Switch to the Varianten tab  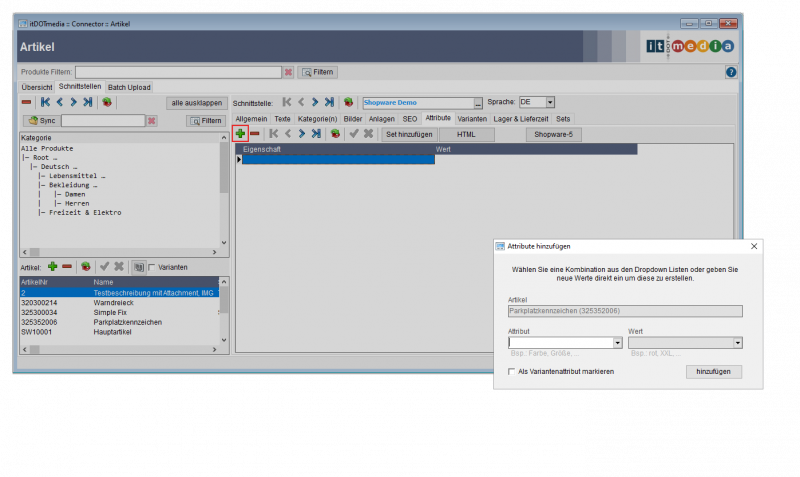[x=471, y=118]
